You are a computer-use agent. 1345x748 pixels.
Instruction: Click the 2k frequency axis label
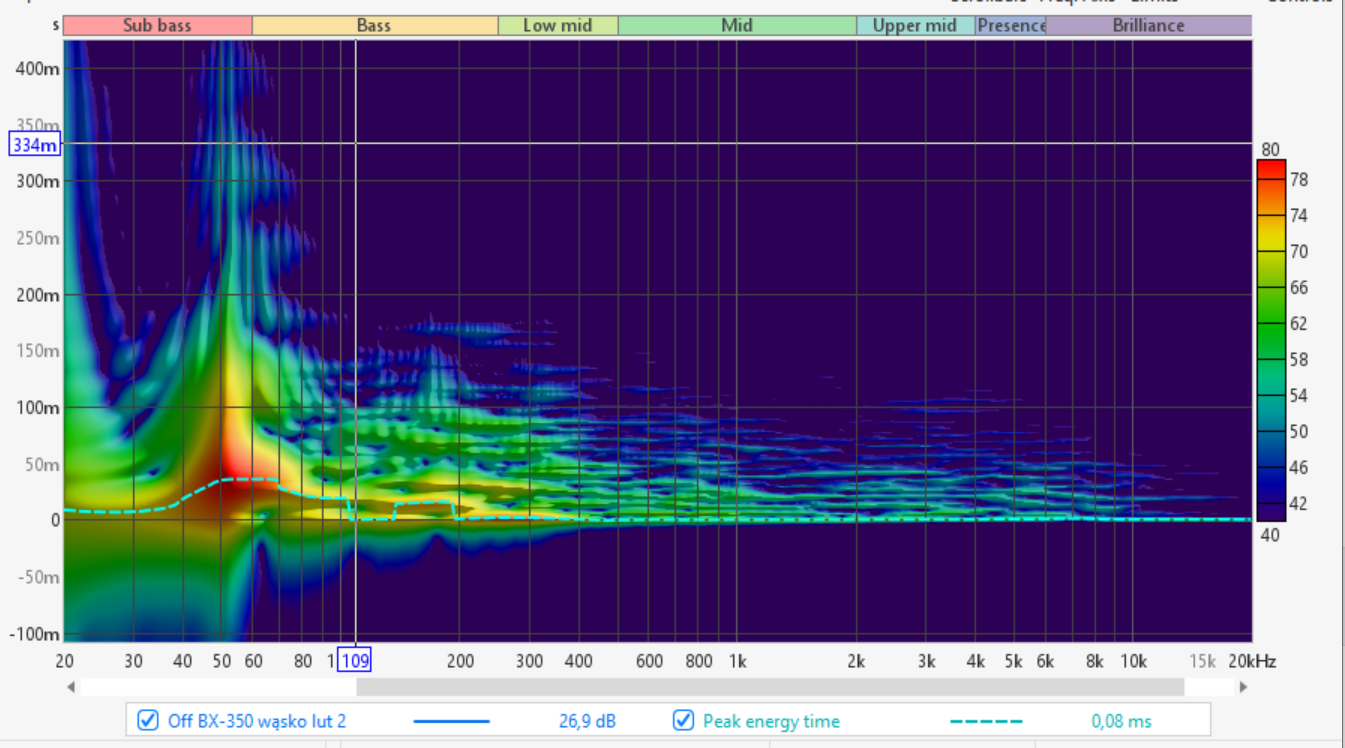coord(856,661)
